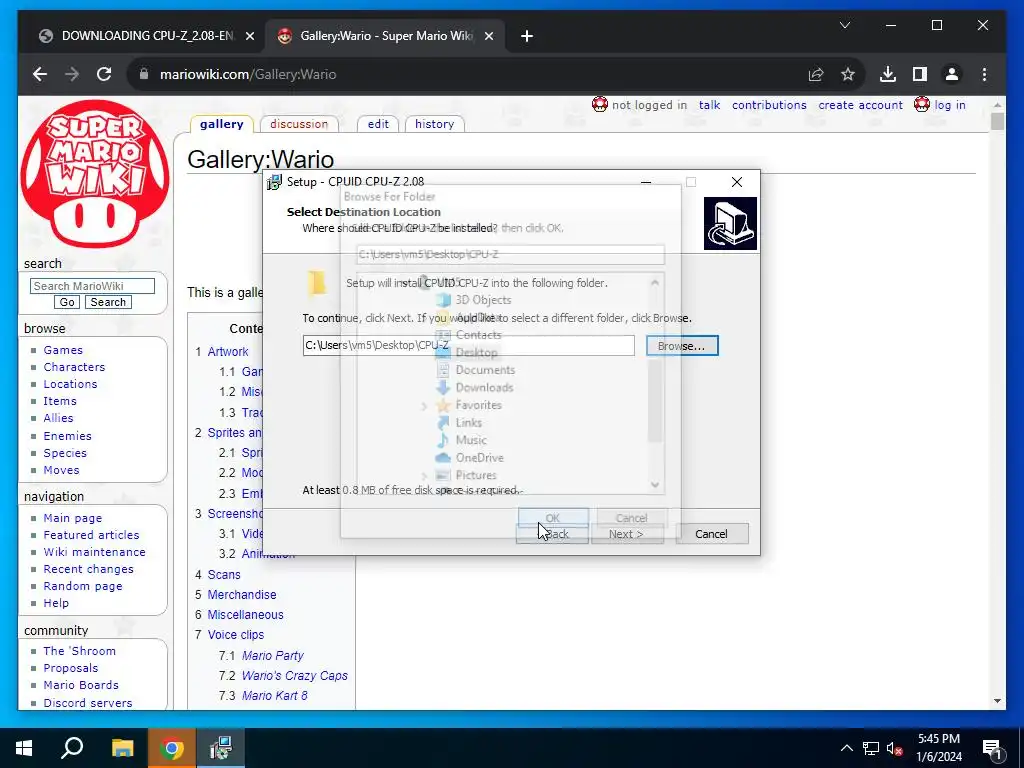This screenshot has width=1024, height=768.
Task: Click the Chrome icon on the taskbar
Action: point(171,748)
